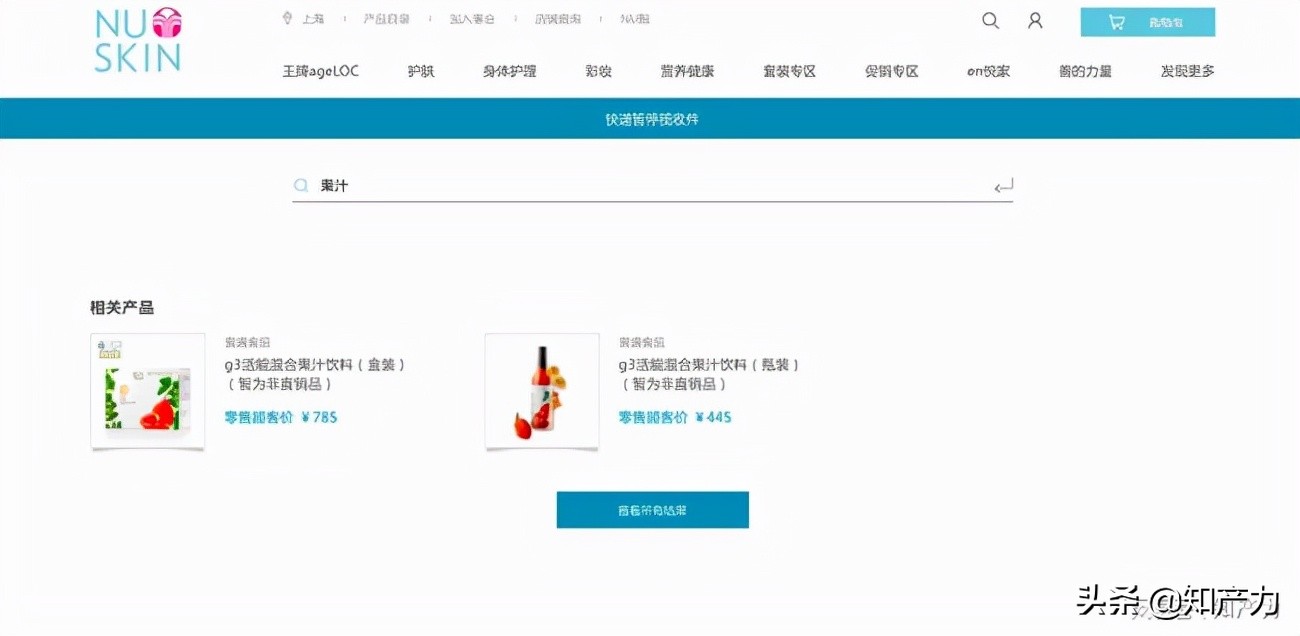The height and width of the screenshot is (636, 1300).
Task: Click the magnifier icon inside the search bar
Action: (x=300, y=185)
